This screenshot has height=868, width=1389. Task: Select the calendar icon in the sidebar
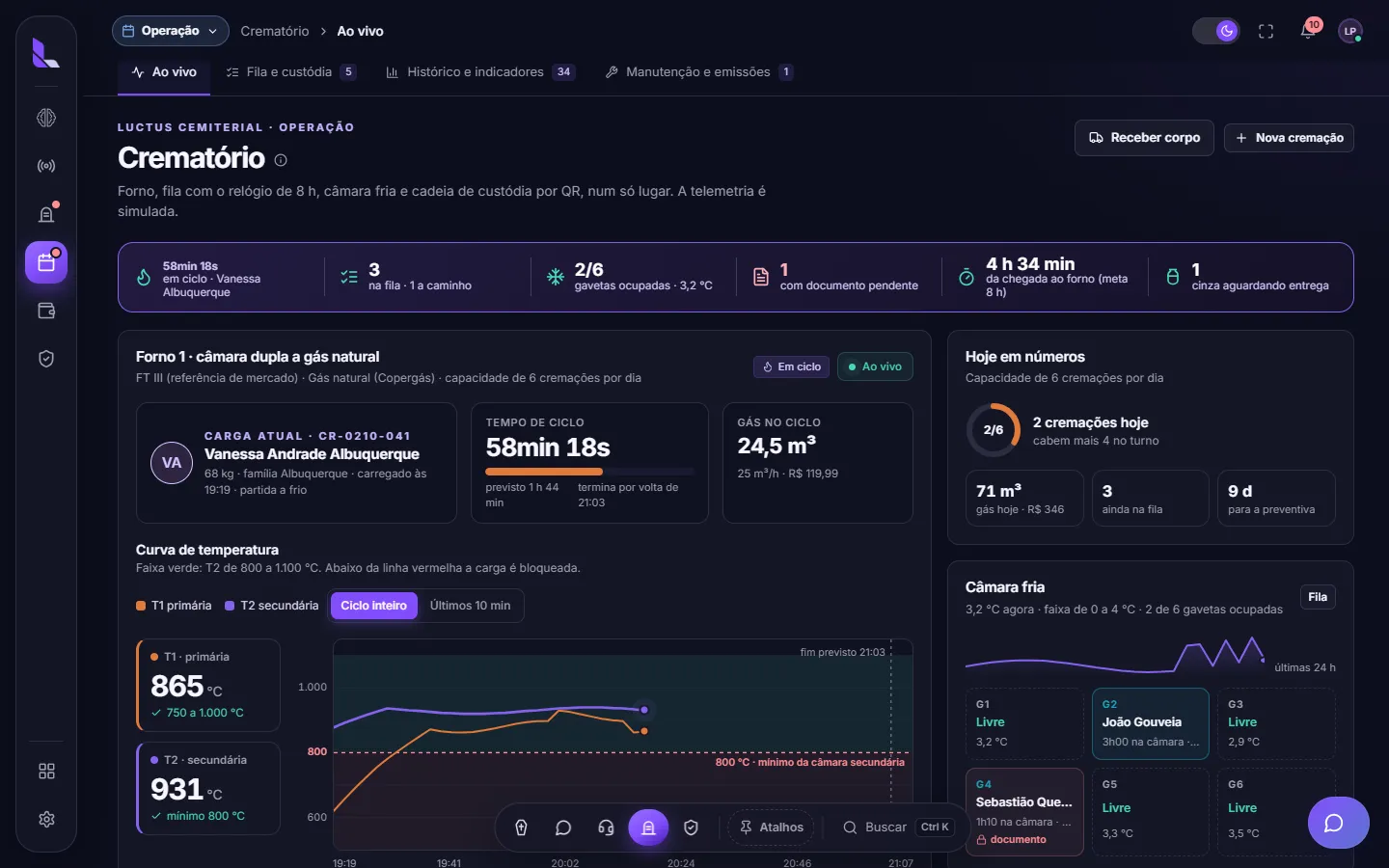[46, 262]
